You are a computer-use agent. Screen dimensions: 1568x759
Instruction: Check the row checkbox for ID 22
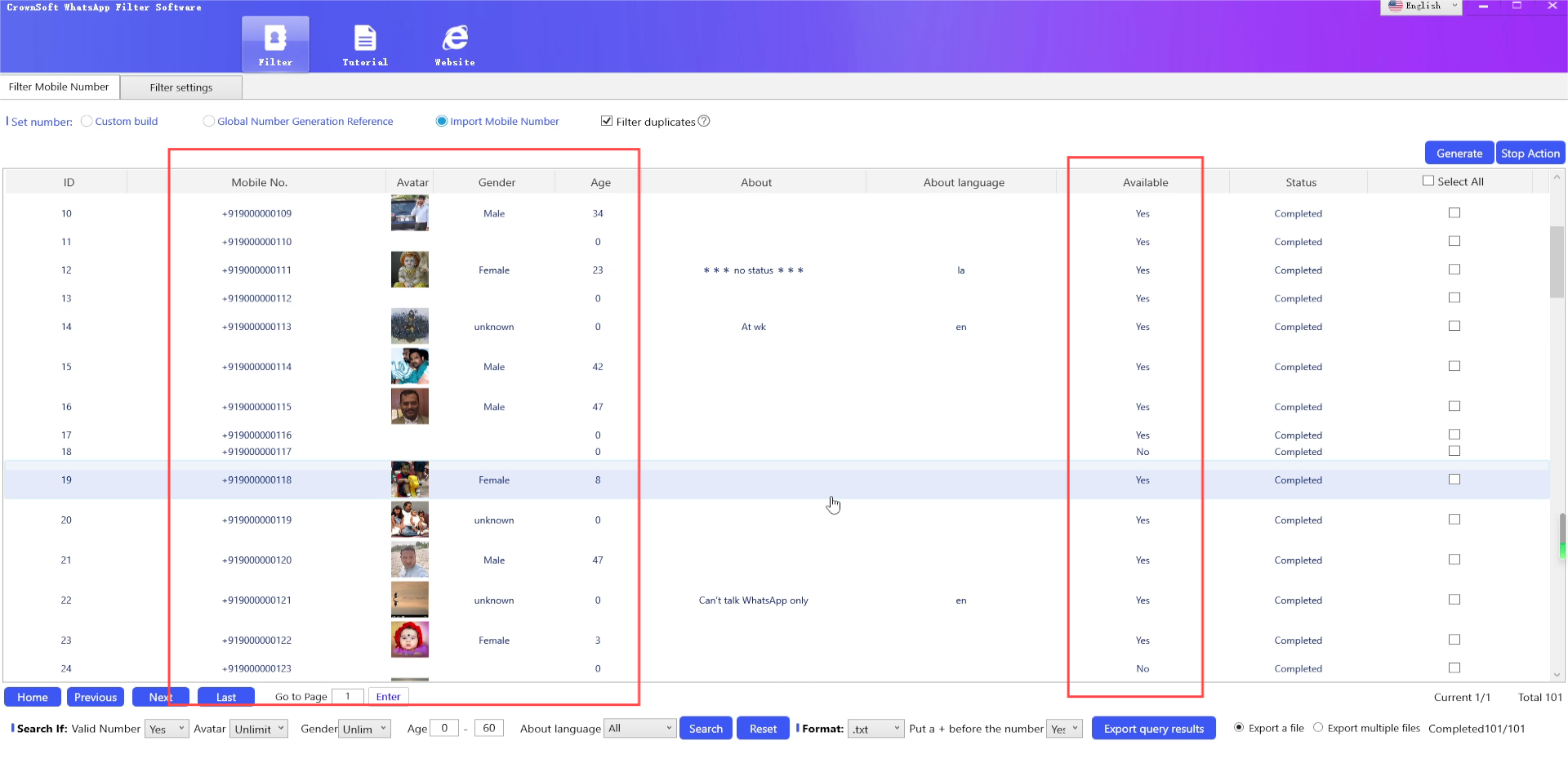coord(1454,599)
